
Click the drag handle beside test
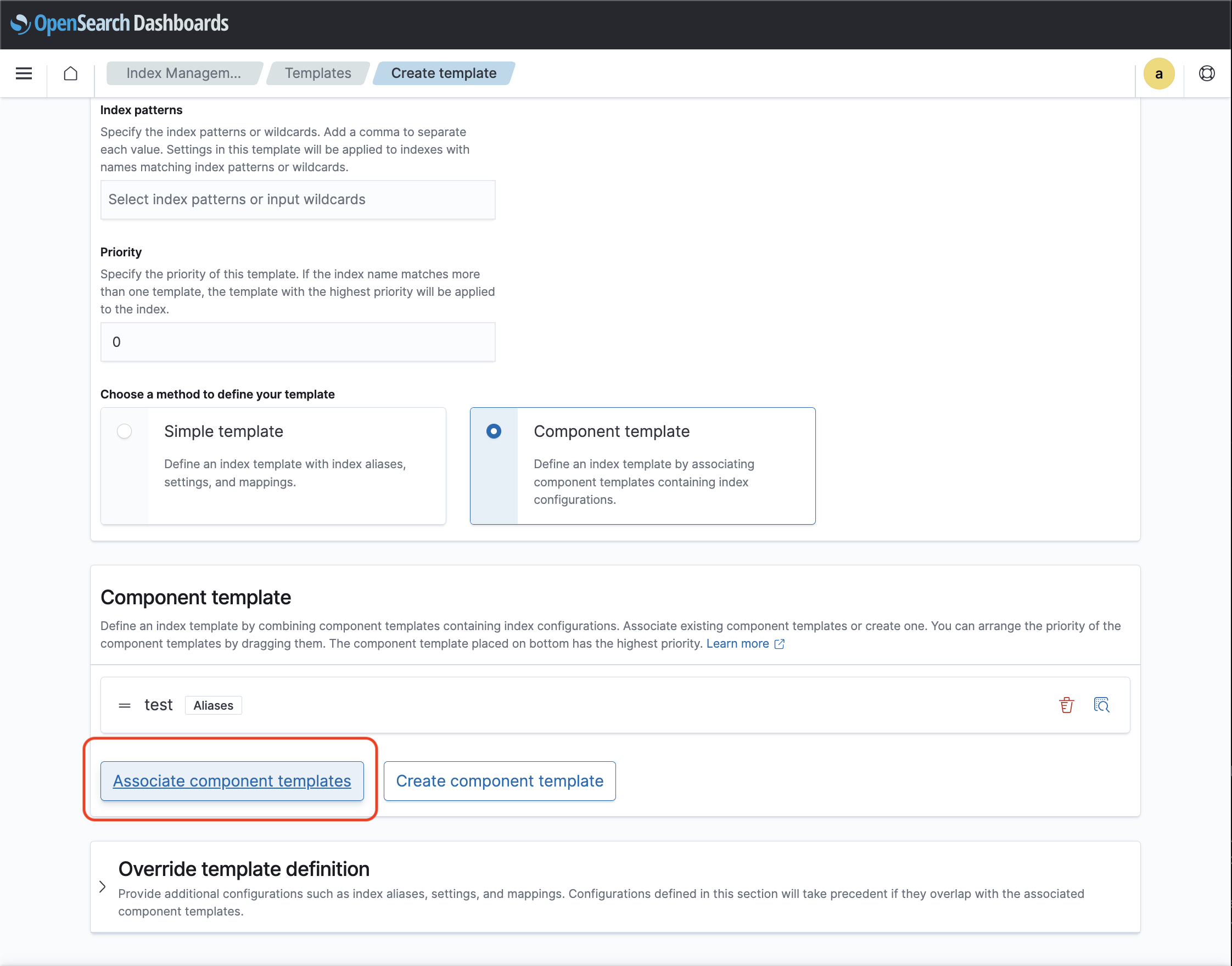125,705
